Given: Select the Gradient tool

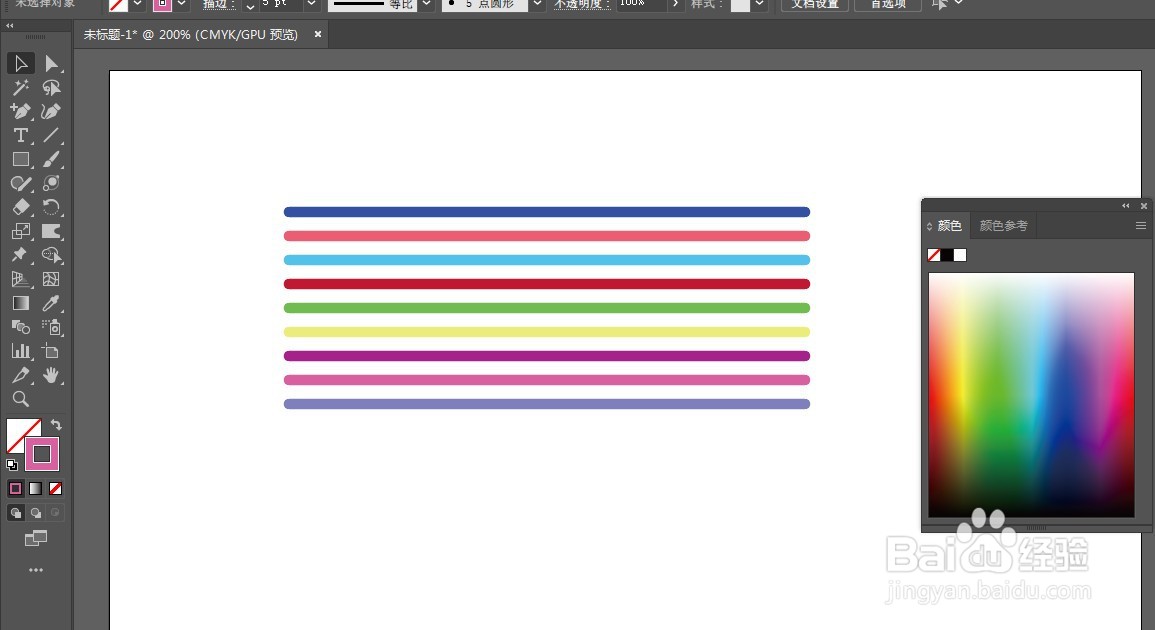Looking at the screenshot, I should tap(20, 304).
